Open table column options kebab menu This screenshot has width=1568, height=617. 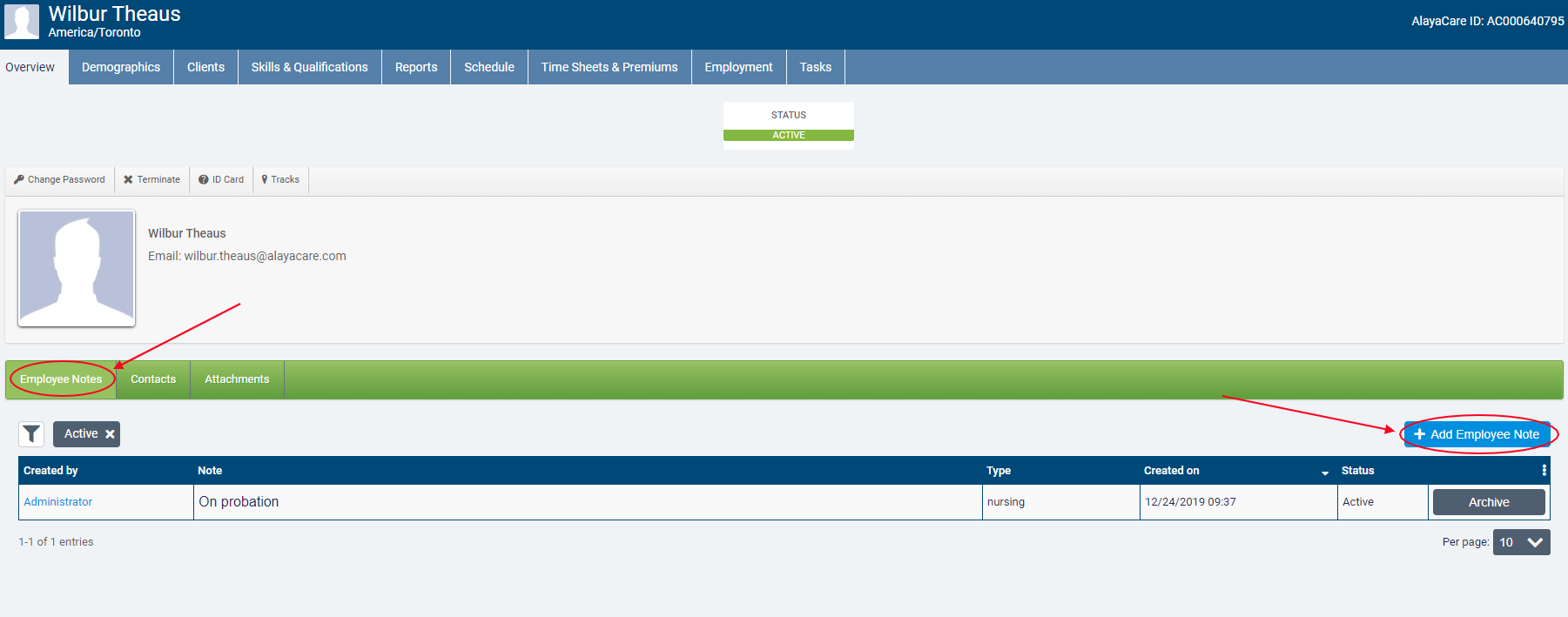click(1544, 470)
